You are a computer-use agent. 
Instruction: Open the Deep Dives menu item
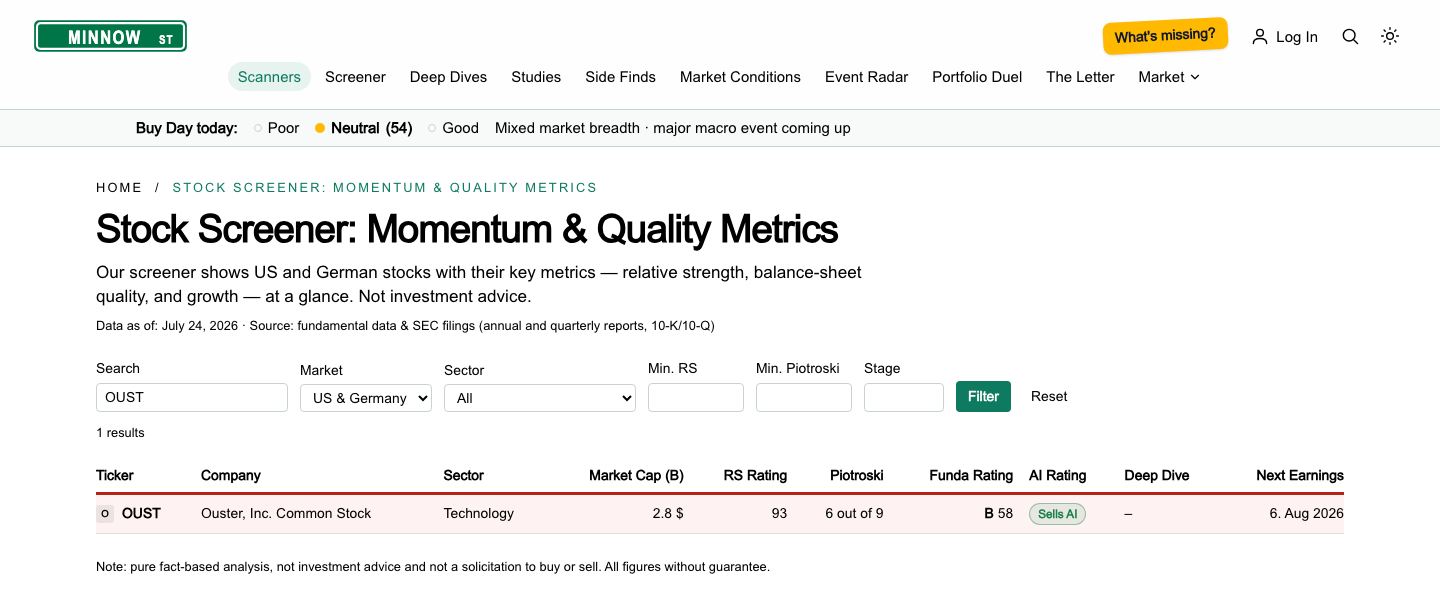tap(448, 77)
